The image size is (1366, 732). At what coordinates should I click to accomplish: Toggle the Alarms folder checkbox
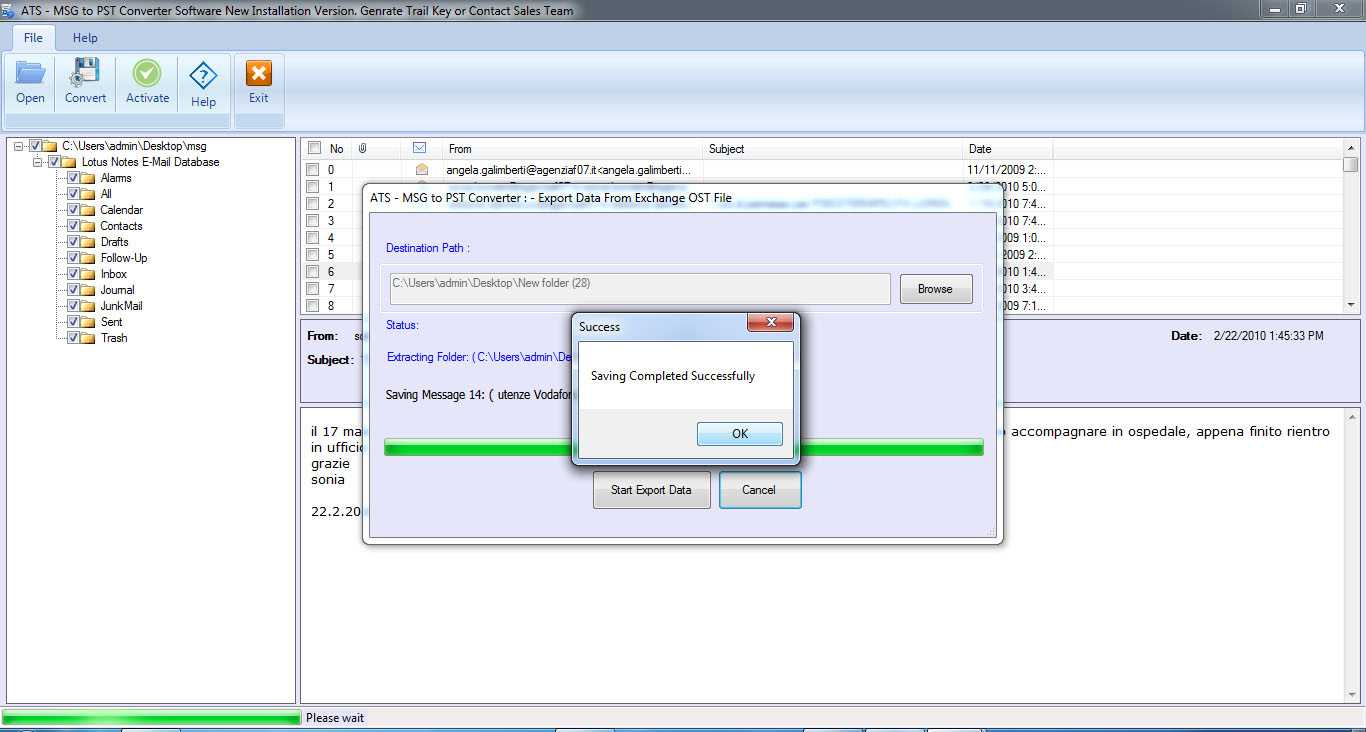coord(73,178)
